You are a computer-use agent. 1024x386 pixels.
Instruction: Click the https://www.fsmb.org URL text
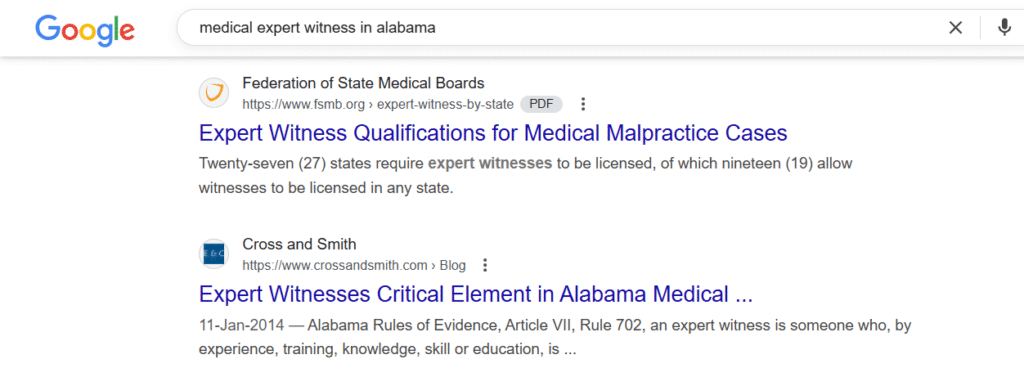[304, 104]
